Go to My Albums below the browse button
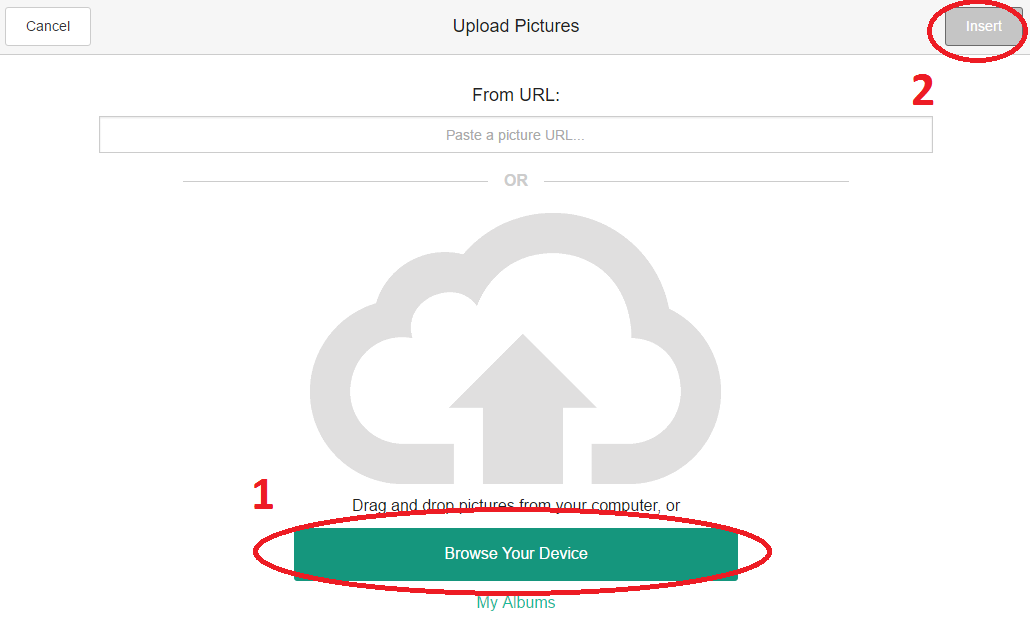 (x=516, y=603)
